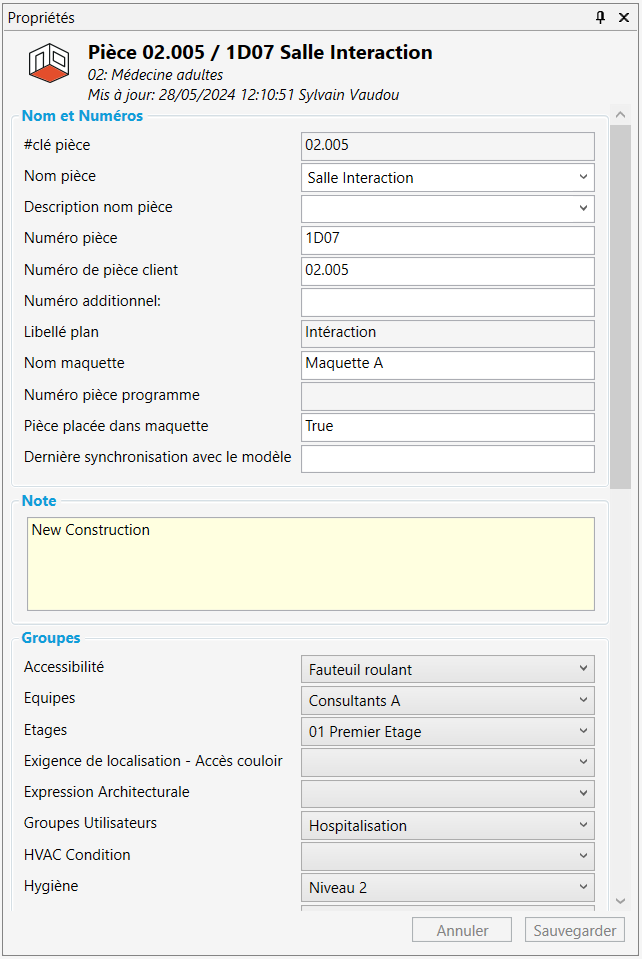Click the scrollbar down arrow

point(620,901)
